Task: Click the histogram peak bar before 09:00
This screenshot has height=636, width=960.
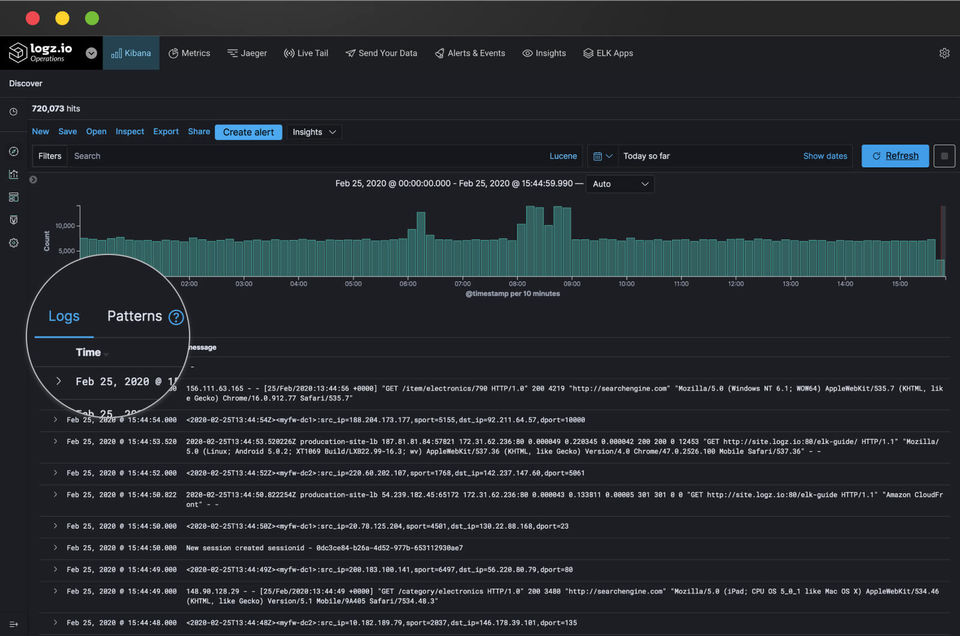Action: (x=558, y=241)
